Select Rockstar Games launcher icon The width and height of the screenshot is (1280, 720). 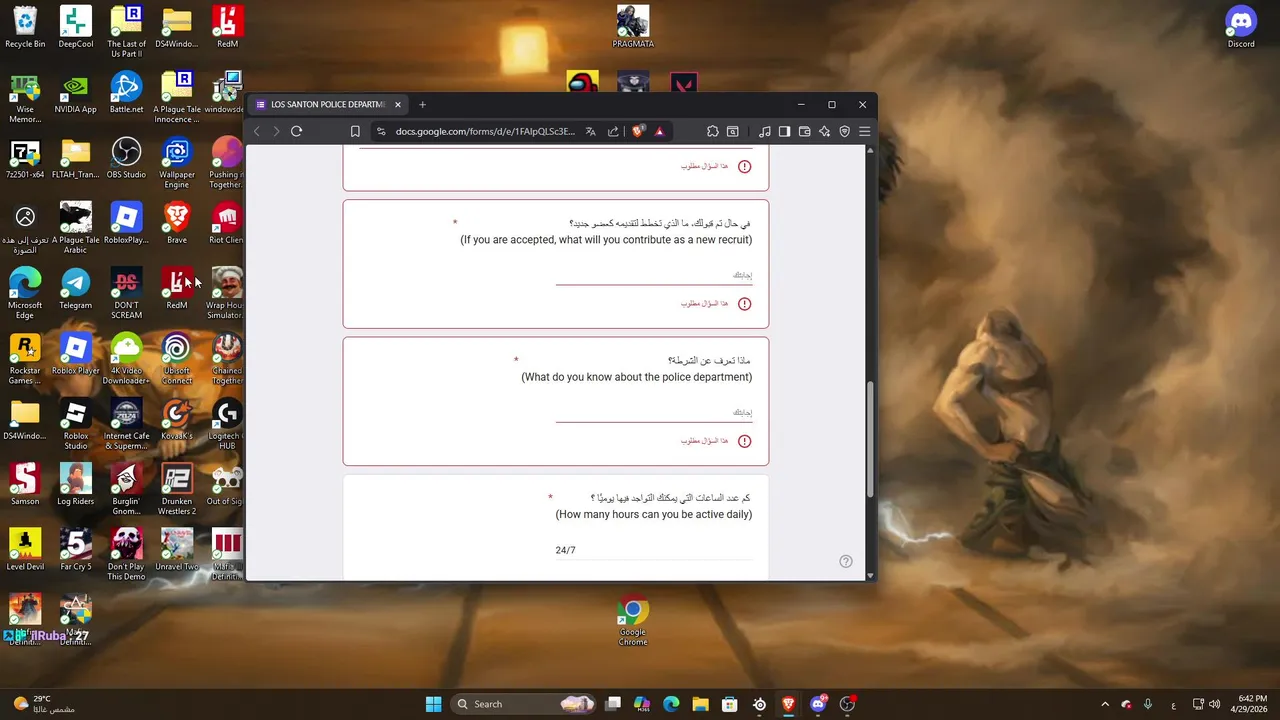(25, 359)
